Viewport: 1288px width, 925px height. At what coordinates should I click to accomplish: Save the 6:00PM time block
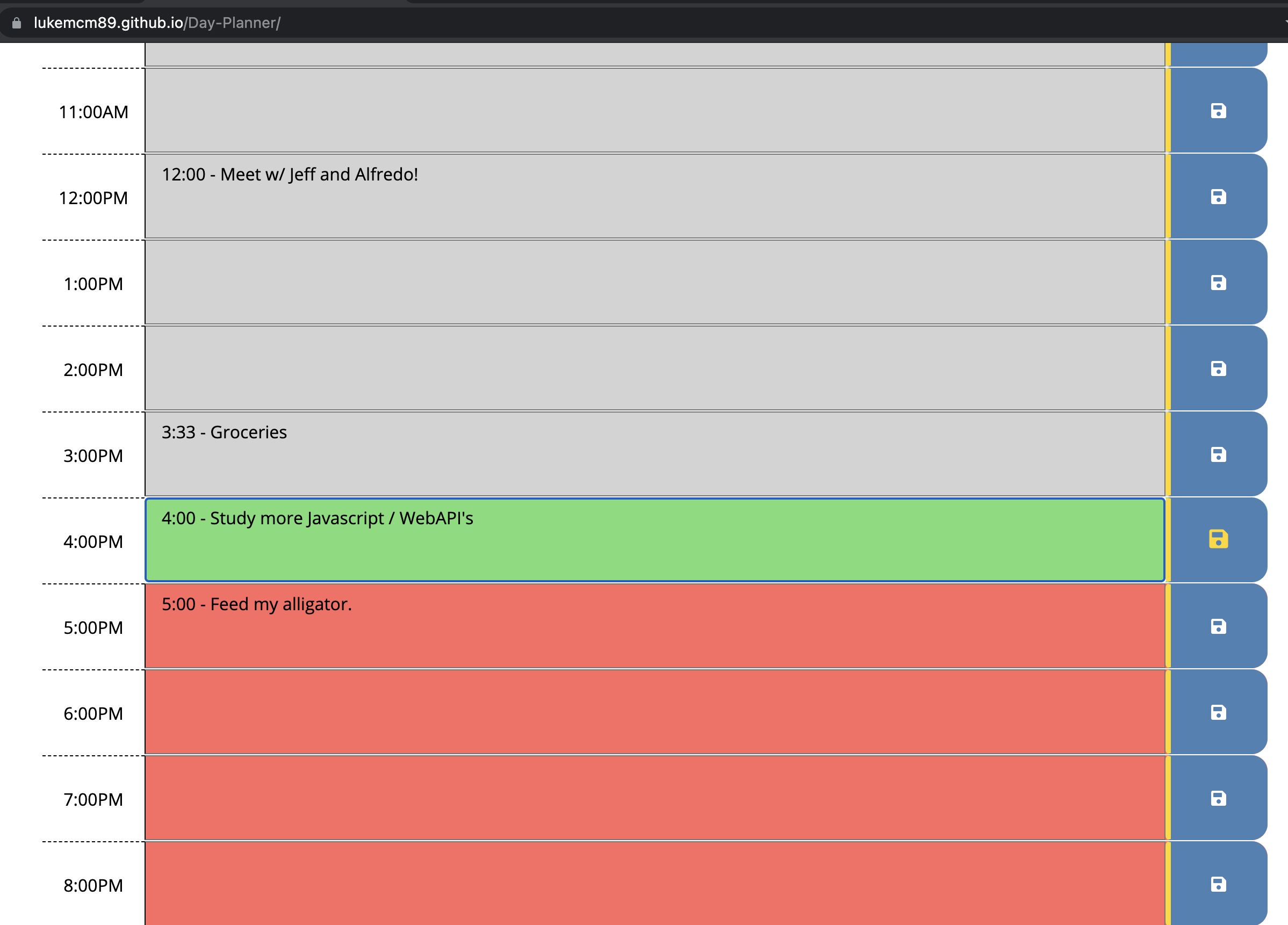[x=1219, y=713]
